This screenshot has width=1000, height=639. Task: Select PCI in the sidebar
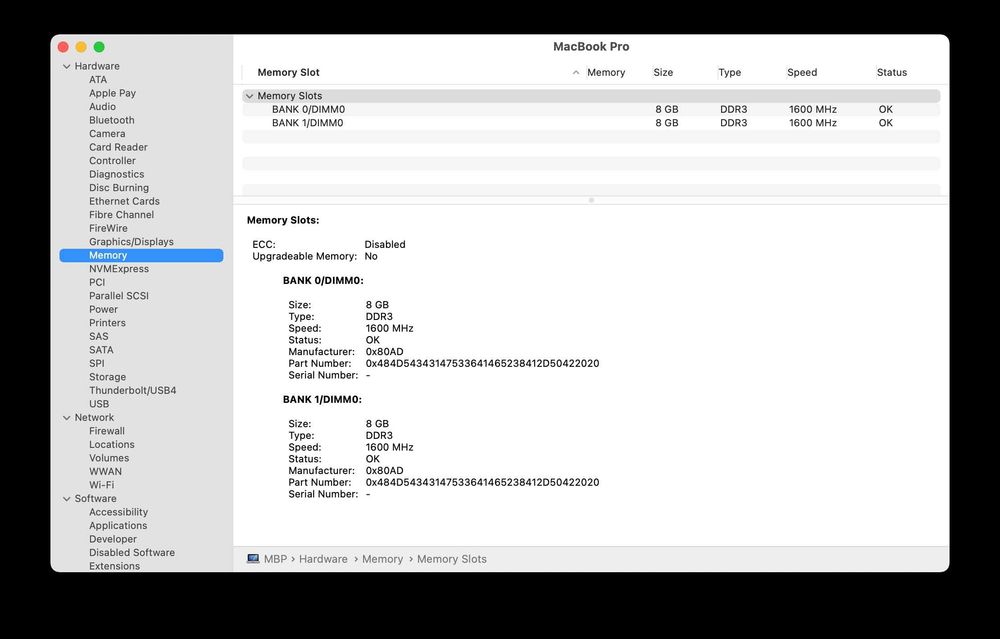click(97, 283)
